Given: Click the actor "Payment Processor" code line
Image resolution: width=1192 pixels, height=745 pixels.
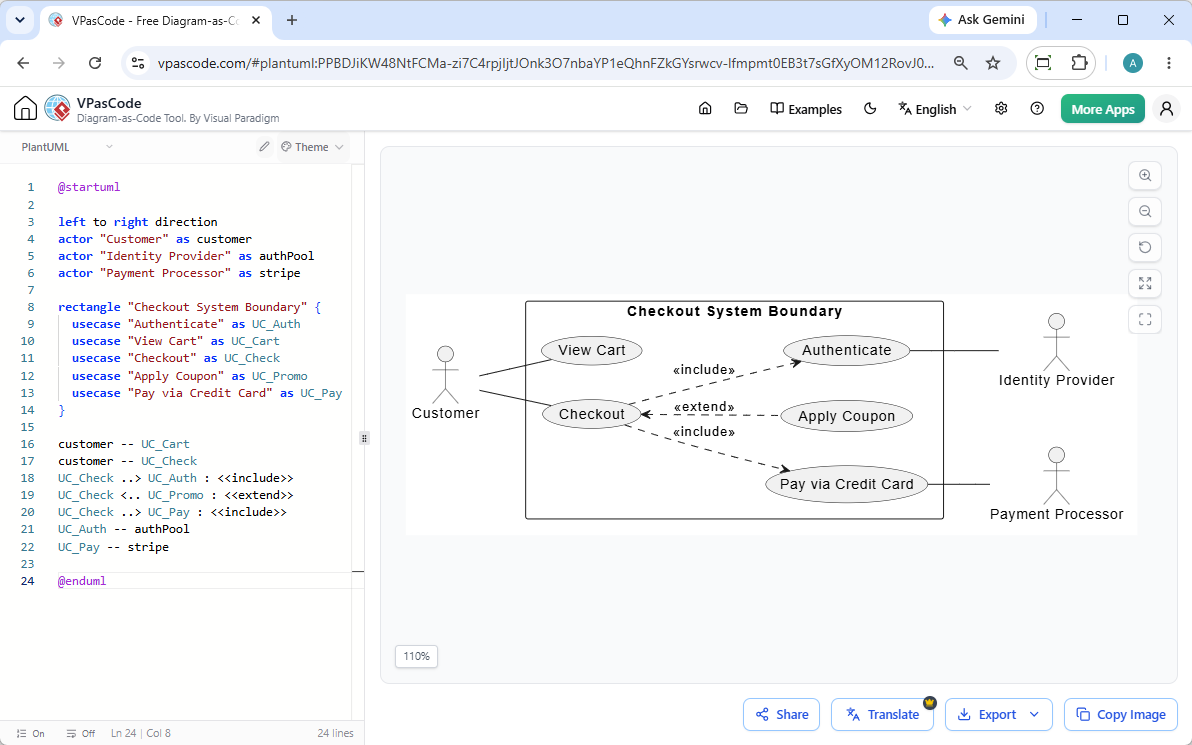Looking at the screenshot, I should click(x=179, y=273).
